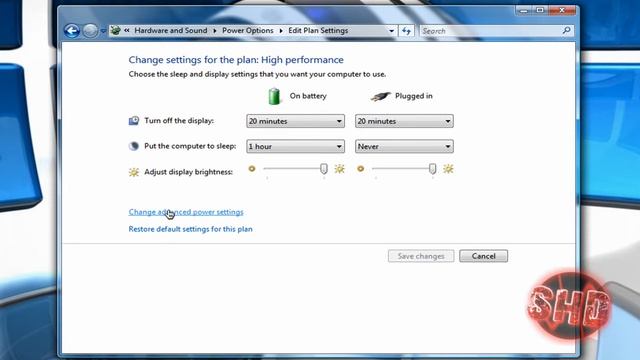Viewport: 640px width, 360px height.
Task: Click sun icon beside Adjust display brightness
Action: (x=134, y=172)
